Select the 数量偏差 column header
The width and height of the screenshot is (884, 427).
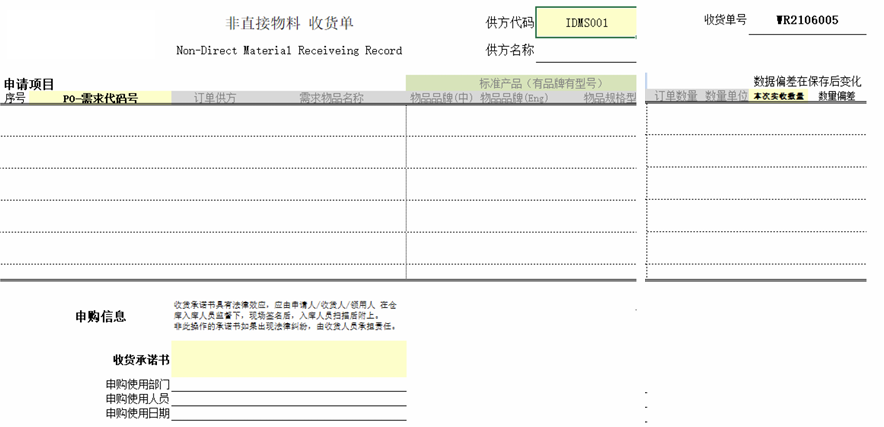(837, 97)
